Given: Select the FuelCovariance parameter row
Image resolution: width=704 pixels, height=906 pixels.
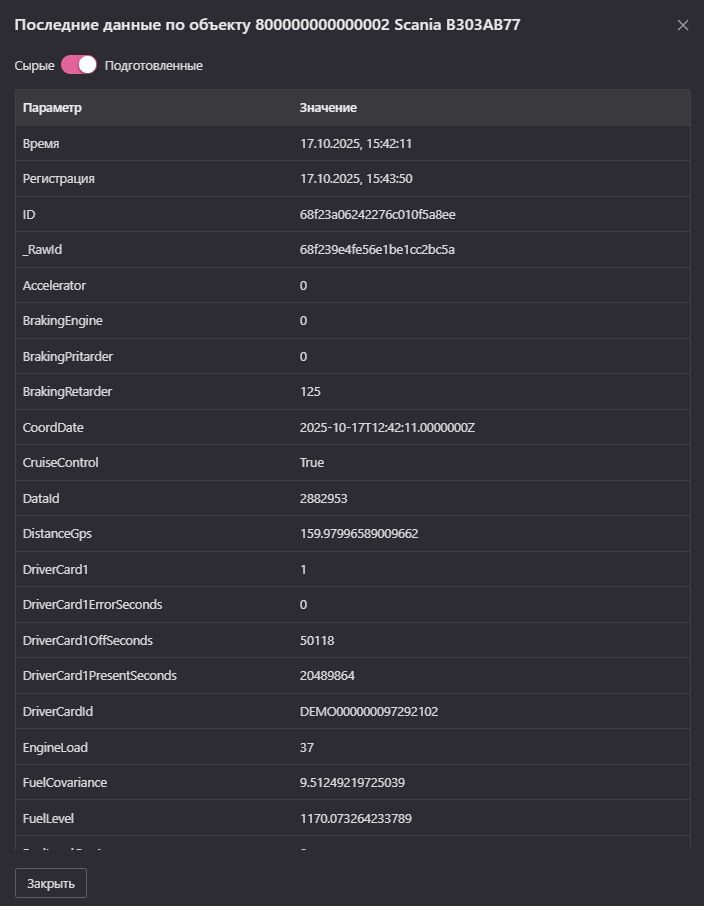Looking at the screenshot, I should point(353,783).
